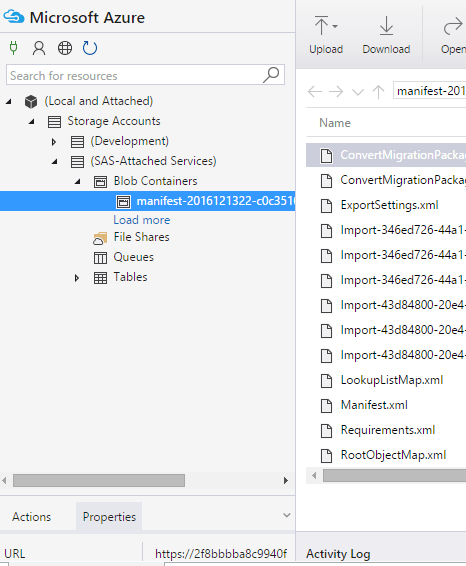Click the tree scrollbar right arrow
This screenshot has height=566, width=466.
[286, 480]
